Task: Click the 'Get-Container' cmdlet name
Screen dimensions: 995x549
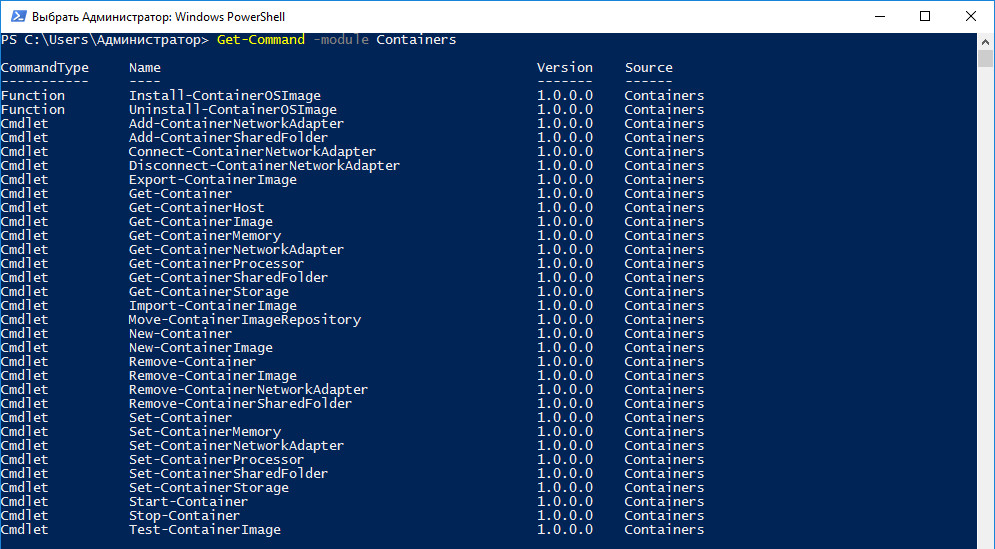Action: [x=180, y=193]
